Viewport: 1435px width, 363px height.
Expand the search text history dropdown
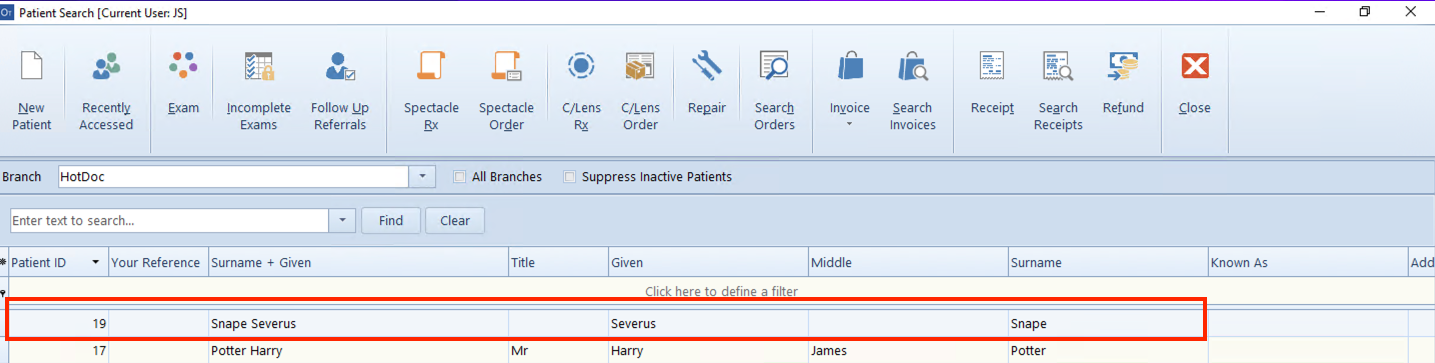coord(343,220)
